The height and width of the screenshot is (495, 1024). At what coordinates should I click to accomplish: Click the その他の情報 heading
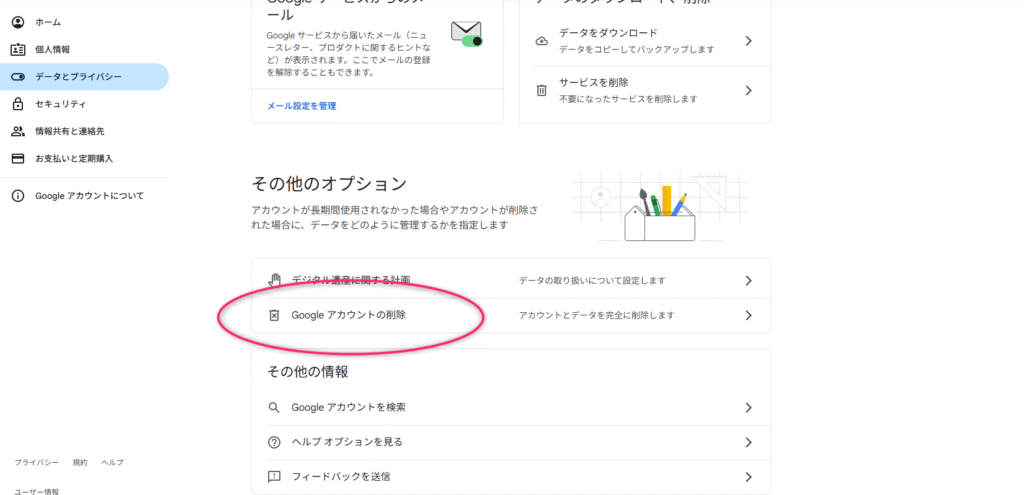308,372
